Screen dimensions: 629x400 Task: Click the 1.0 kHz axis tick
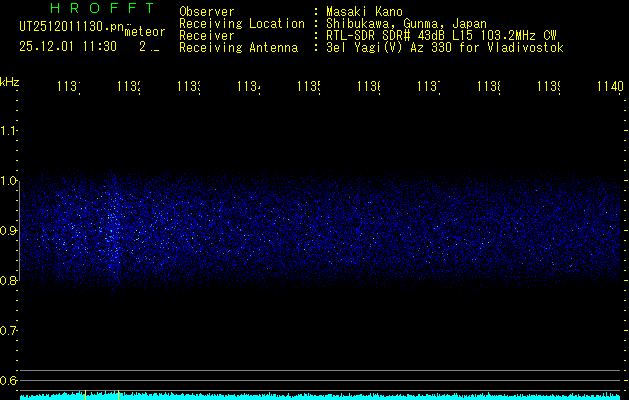pyautogui.click(x=9, y=180)
